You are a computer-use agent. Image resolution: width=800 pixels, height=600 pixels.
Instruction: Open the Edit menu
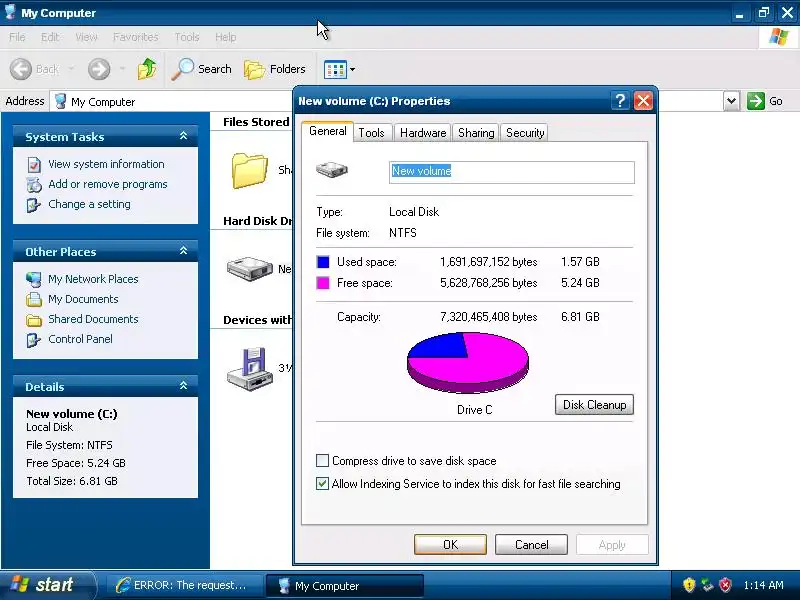tap(49, 37)
